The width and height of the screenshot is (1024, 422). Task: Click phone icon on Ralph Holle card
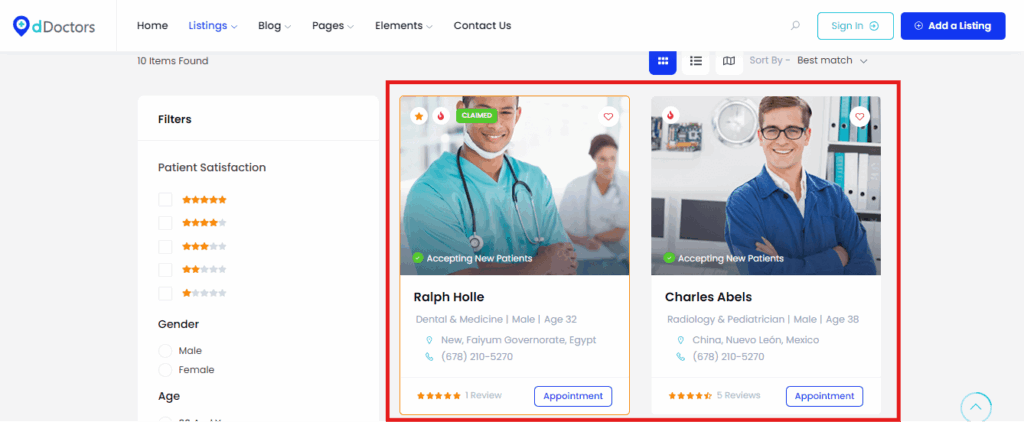pyautogui.click(x=429, y=357)
